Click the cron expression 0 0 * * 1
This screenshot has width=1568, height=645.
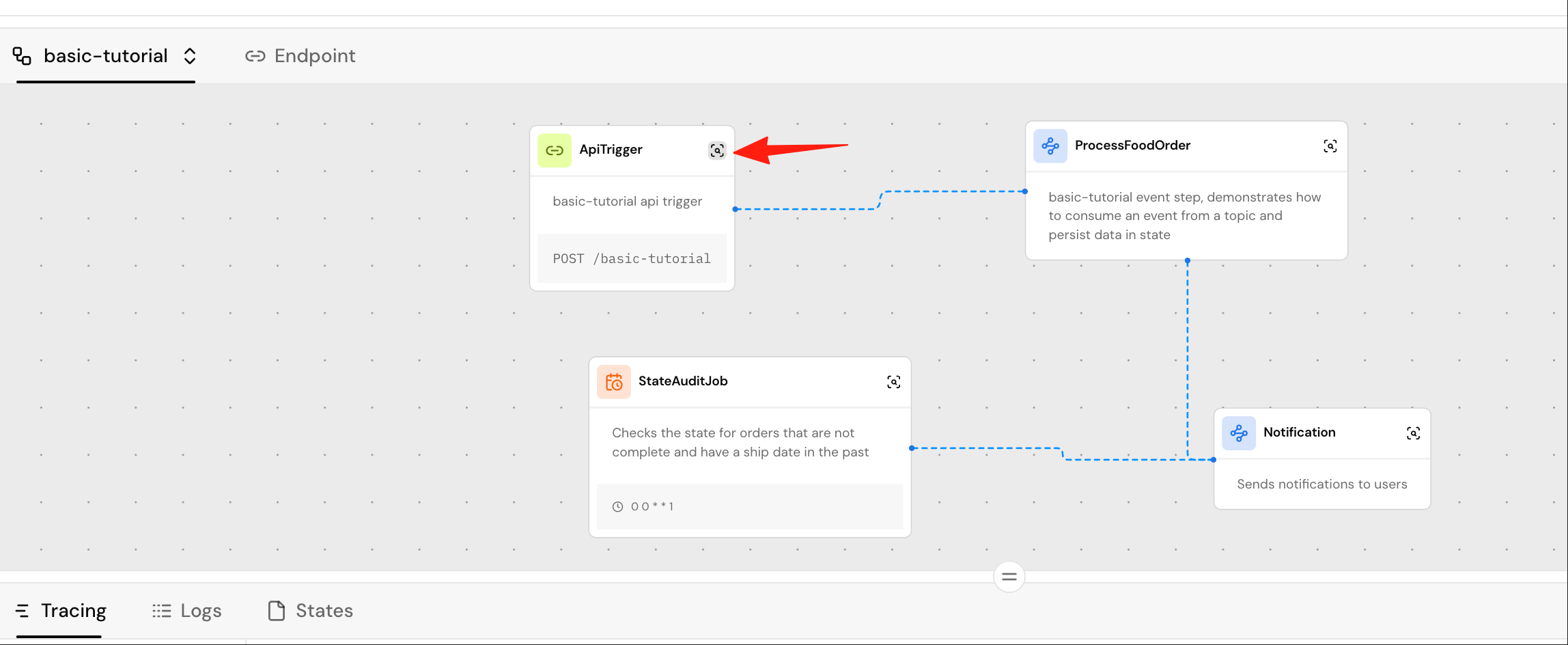click(x=652, y=506)
